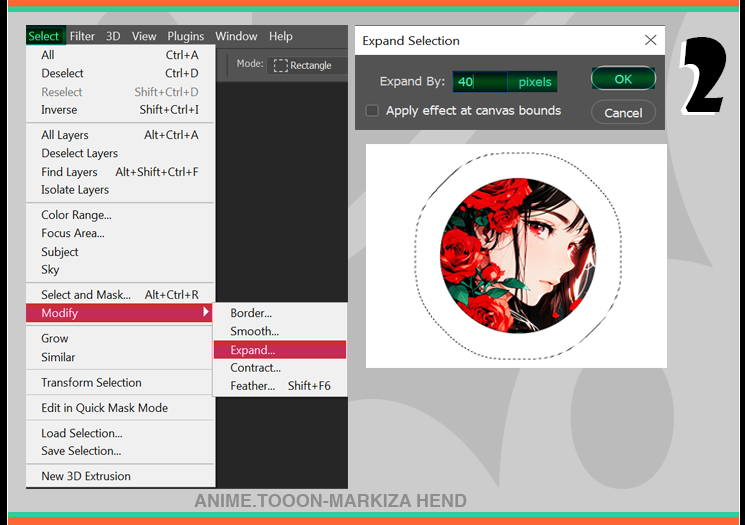Select the All Layers menu item
Image resolution: width=745 pixels, height=525 pixels.
(120, 135)
